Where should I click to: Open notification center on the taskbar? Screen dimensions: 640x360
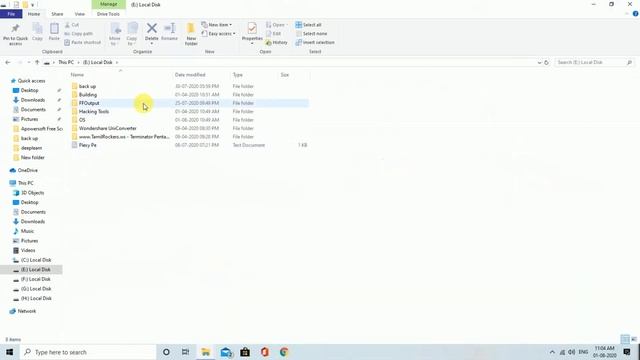click(627, 352)
